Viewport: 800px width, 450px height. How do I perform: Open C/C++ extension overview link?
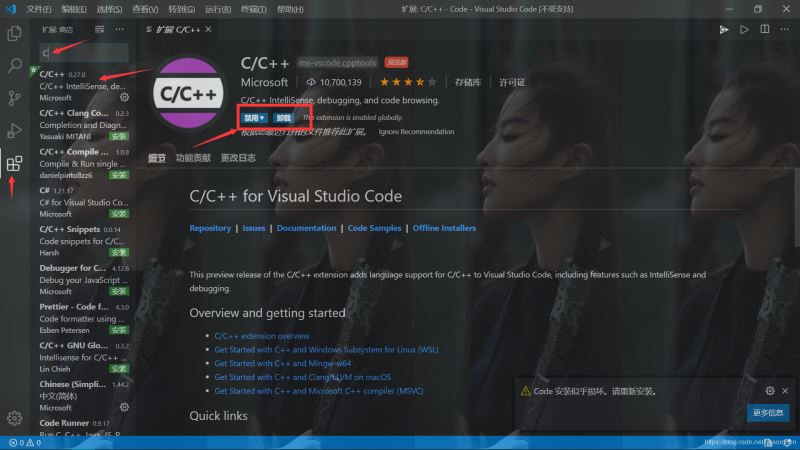click(x=262, y=336)
